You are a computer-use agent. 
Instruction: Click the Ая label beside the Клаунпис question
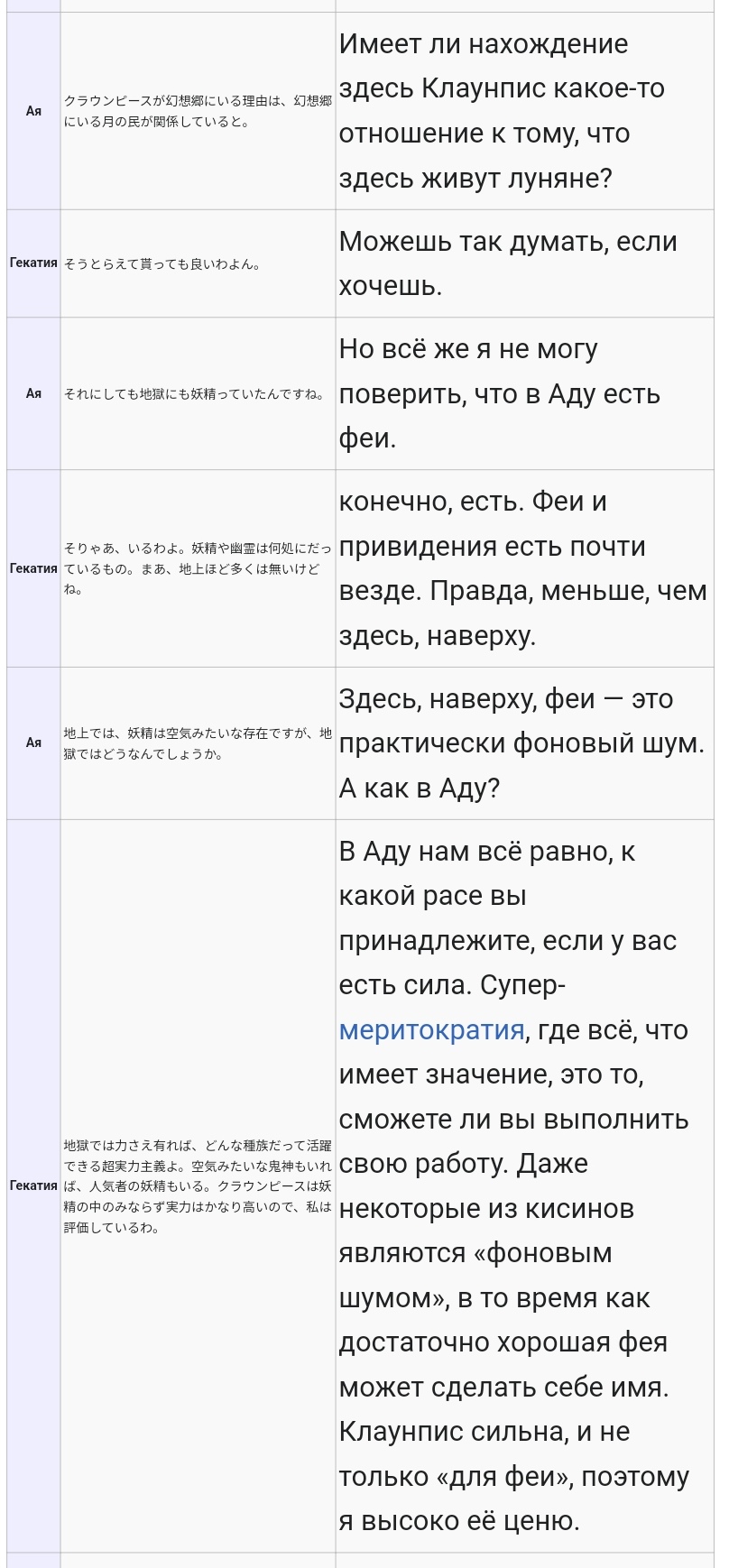click(x=33, y=111)
